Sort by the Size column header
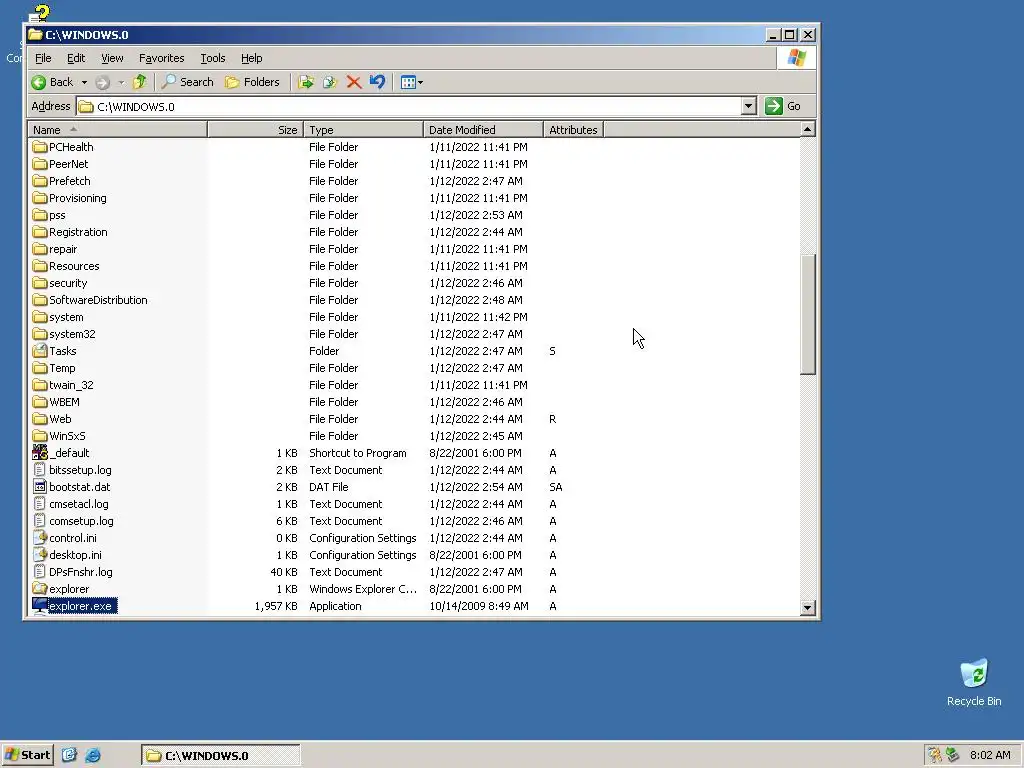1024x768 pixels. (x=255, y=130)
